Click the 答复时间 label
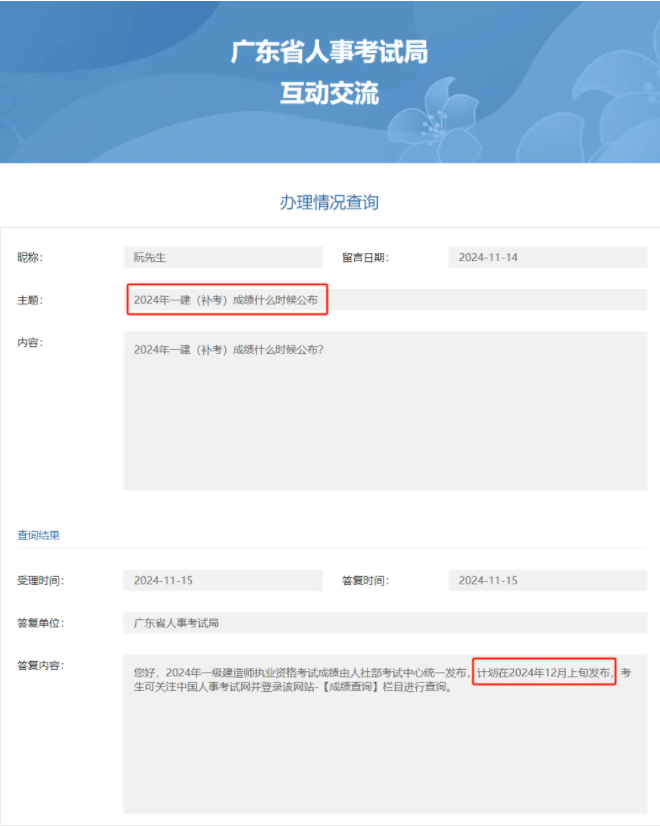The image size is (660, 826). [365, 581]
